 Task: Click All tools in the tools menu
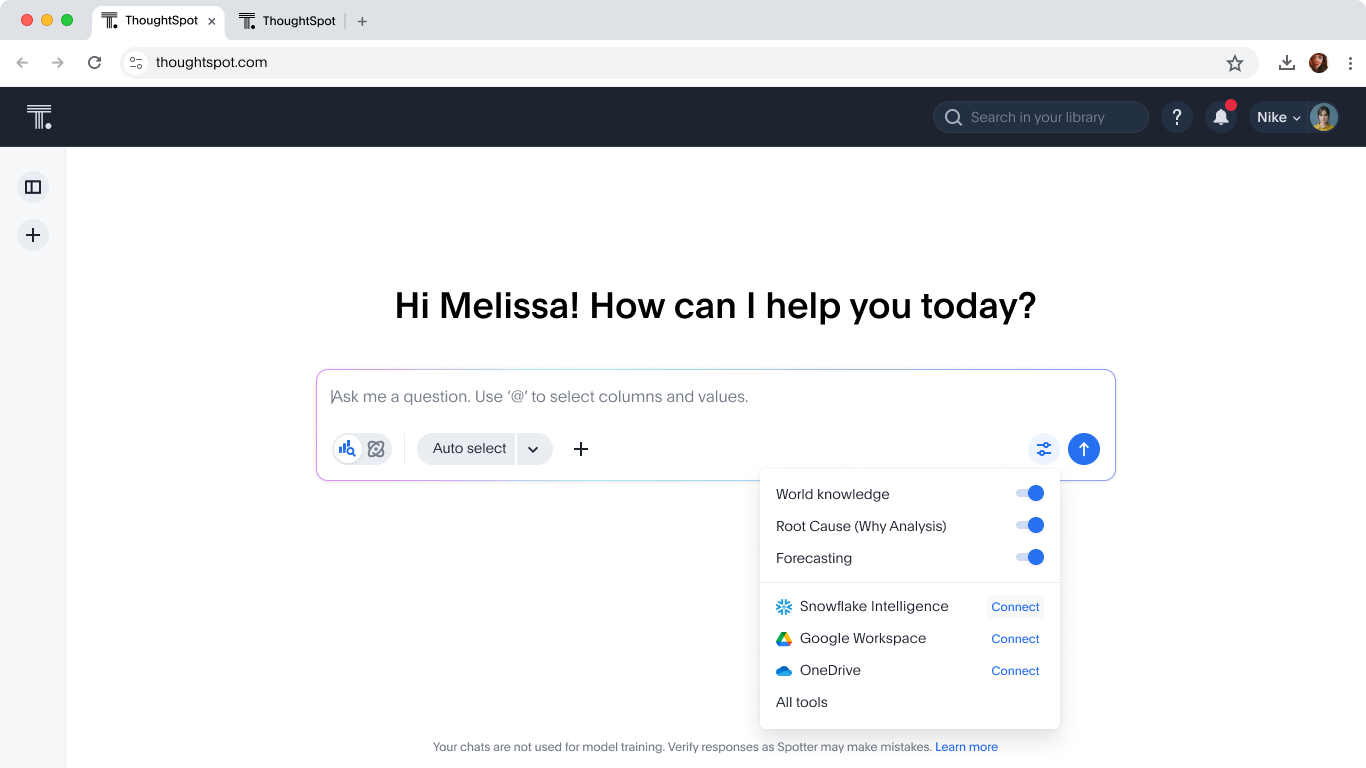click(x=801, y=702)
